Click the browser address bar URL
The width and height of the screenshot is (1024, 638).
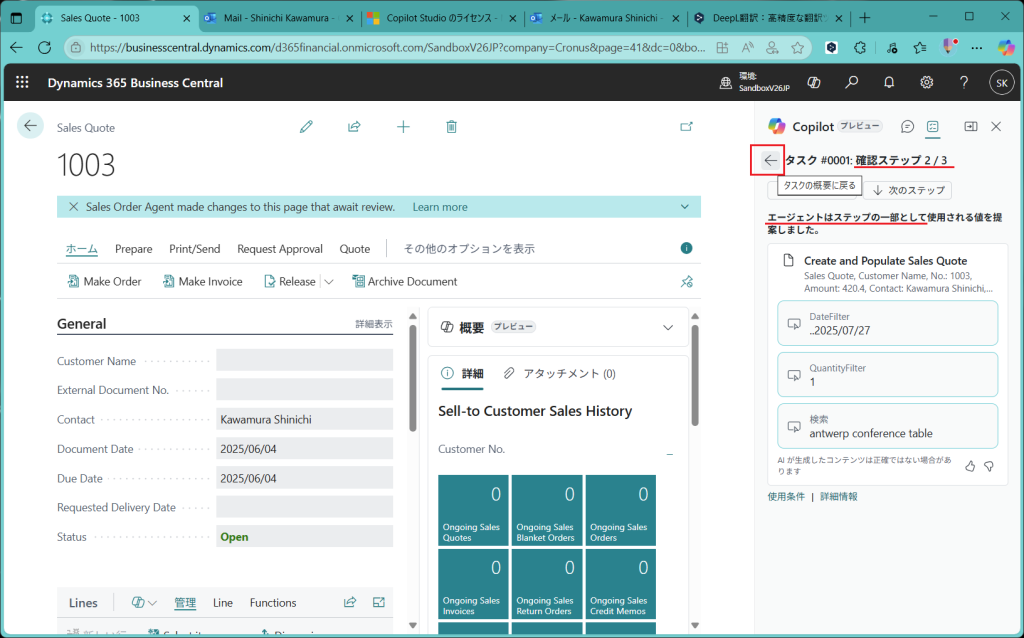(x=397, y=48)
